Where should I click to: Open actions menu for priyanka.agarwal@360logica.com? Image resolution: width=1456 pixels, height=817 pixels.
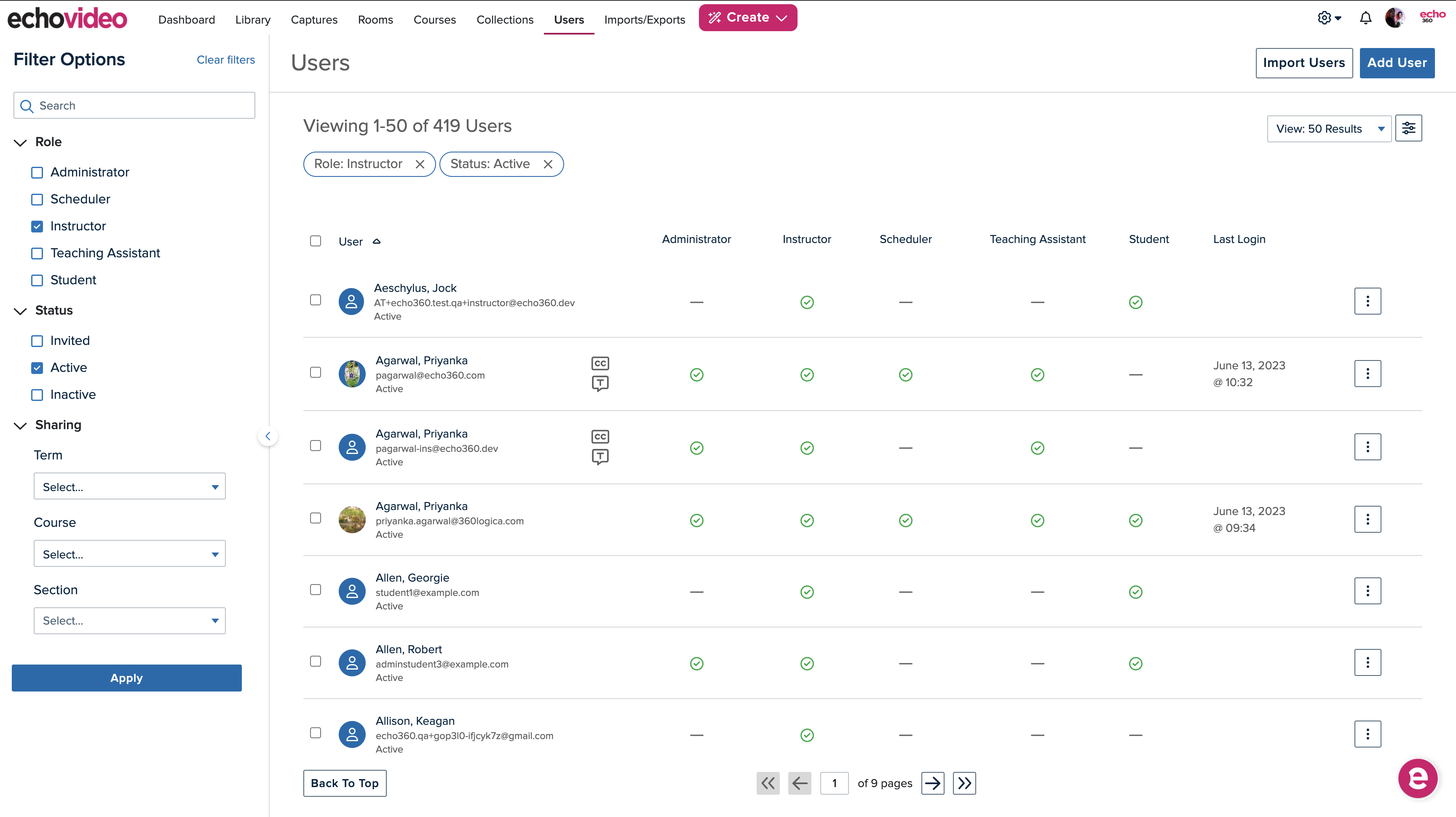(x=1367, y=519)
